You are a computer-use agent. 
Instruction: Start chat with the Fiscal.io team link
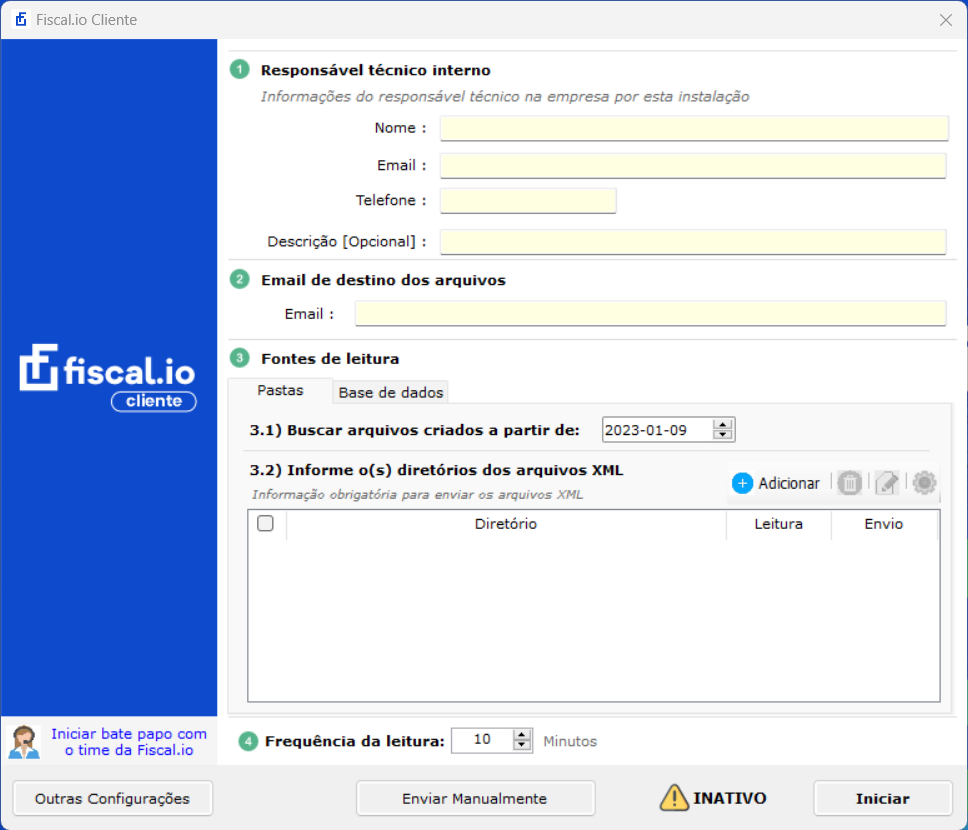pyautogui.click(x=129, y=742)
